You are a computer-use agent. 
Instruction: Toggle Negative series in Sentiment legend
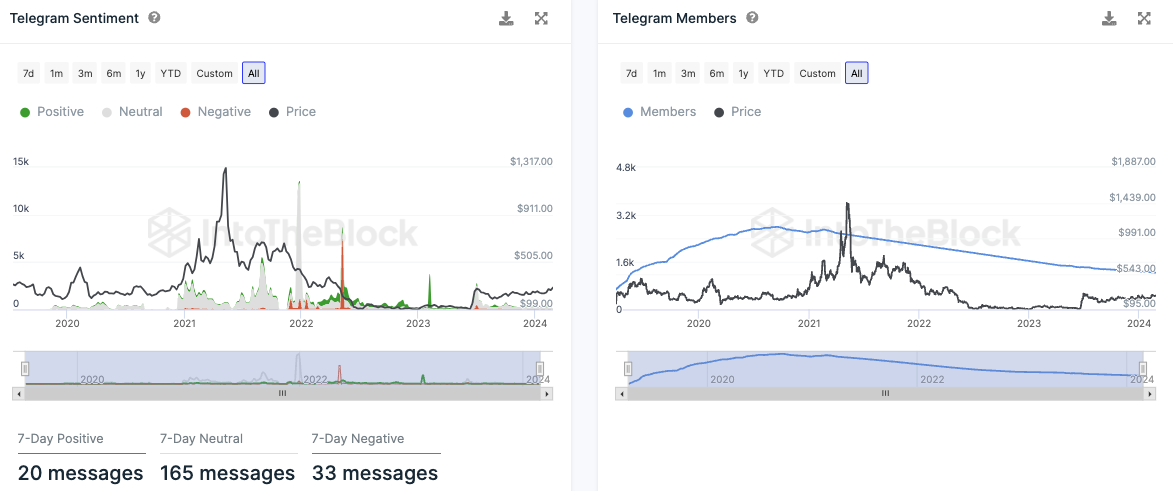coord(215,112)
